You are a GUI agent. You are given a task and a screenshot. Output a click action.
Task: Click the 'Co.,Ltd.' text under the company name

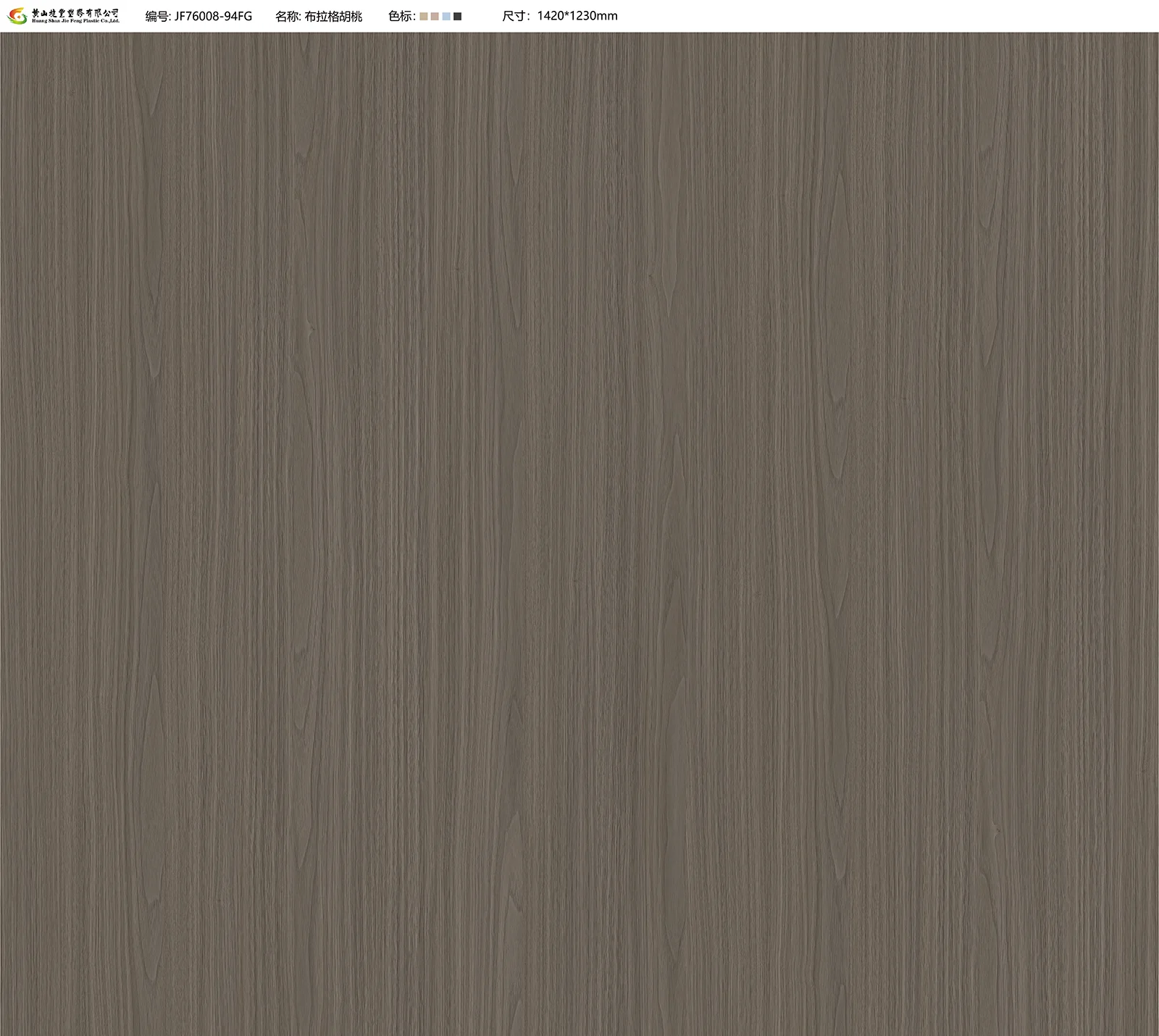click(x=109, y=22)
